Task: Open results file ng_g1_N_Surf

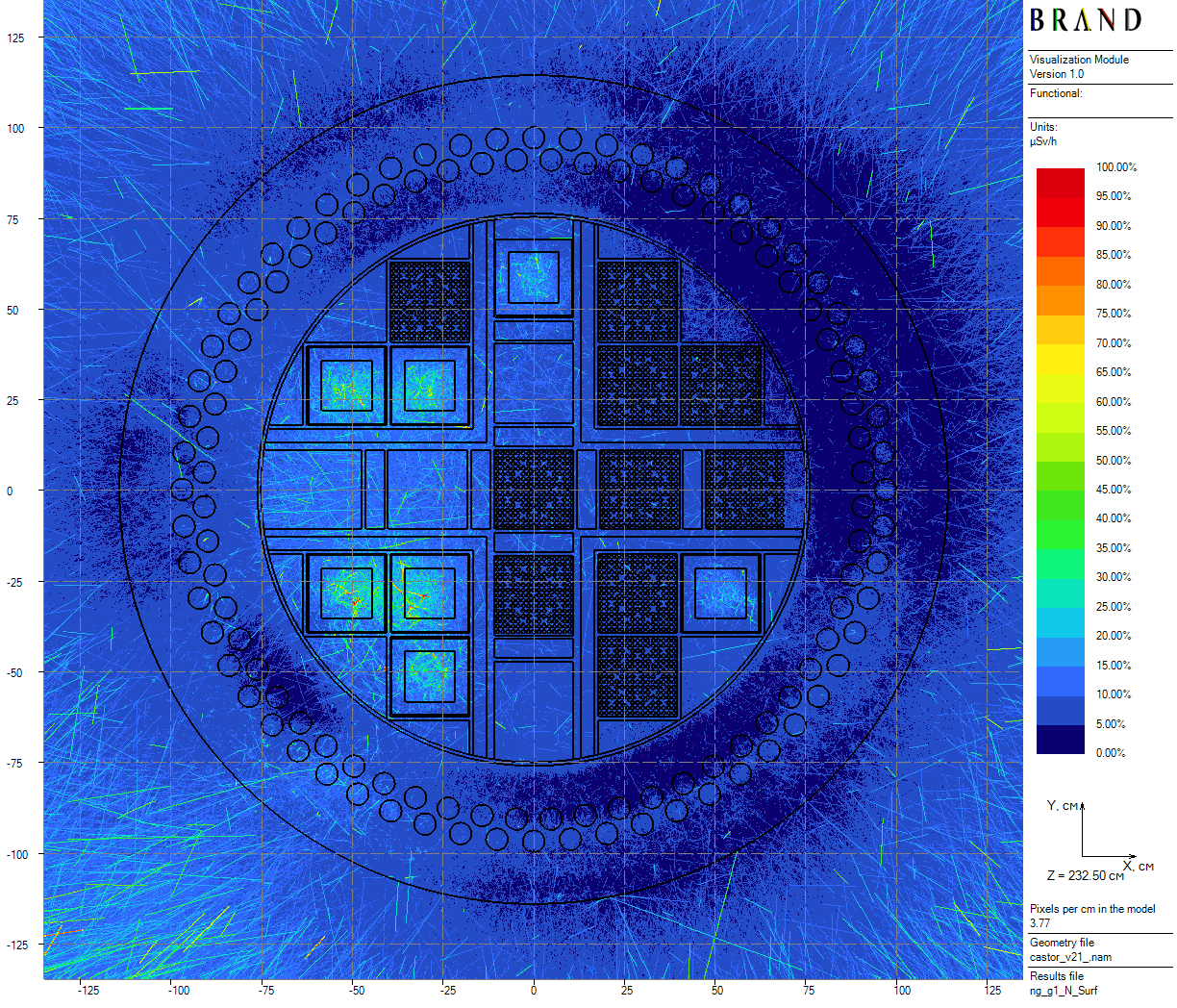Action: [1063, 991]
